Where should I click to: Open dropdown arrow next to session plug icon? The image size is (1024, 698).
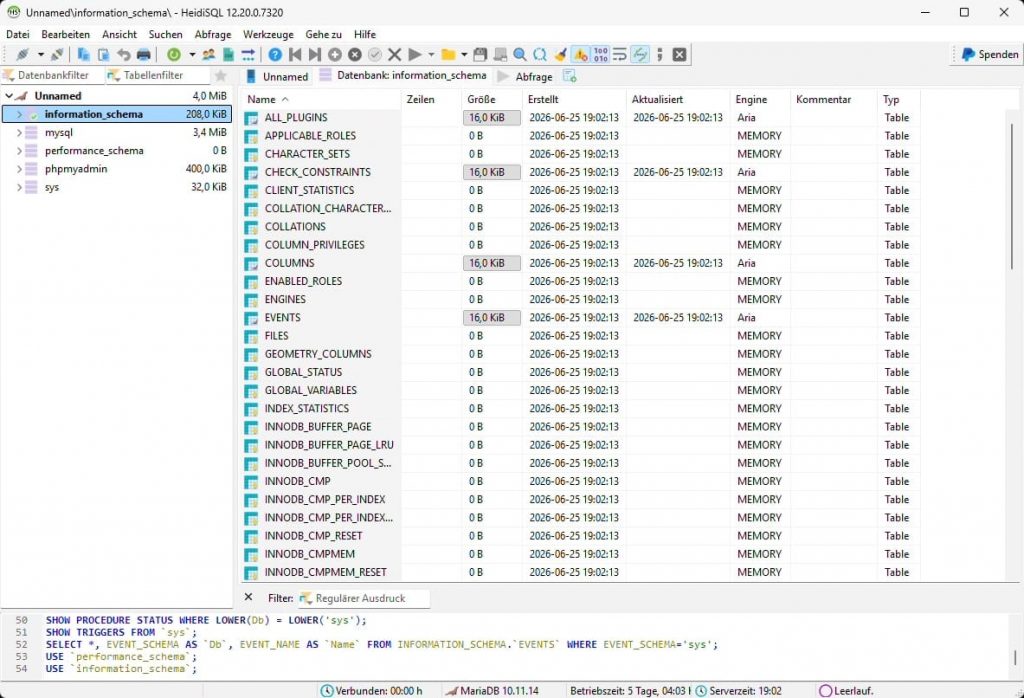pos(40,55)
